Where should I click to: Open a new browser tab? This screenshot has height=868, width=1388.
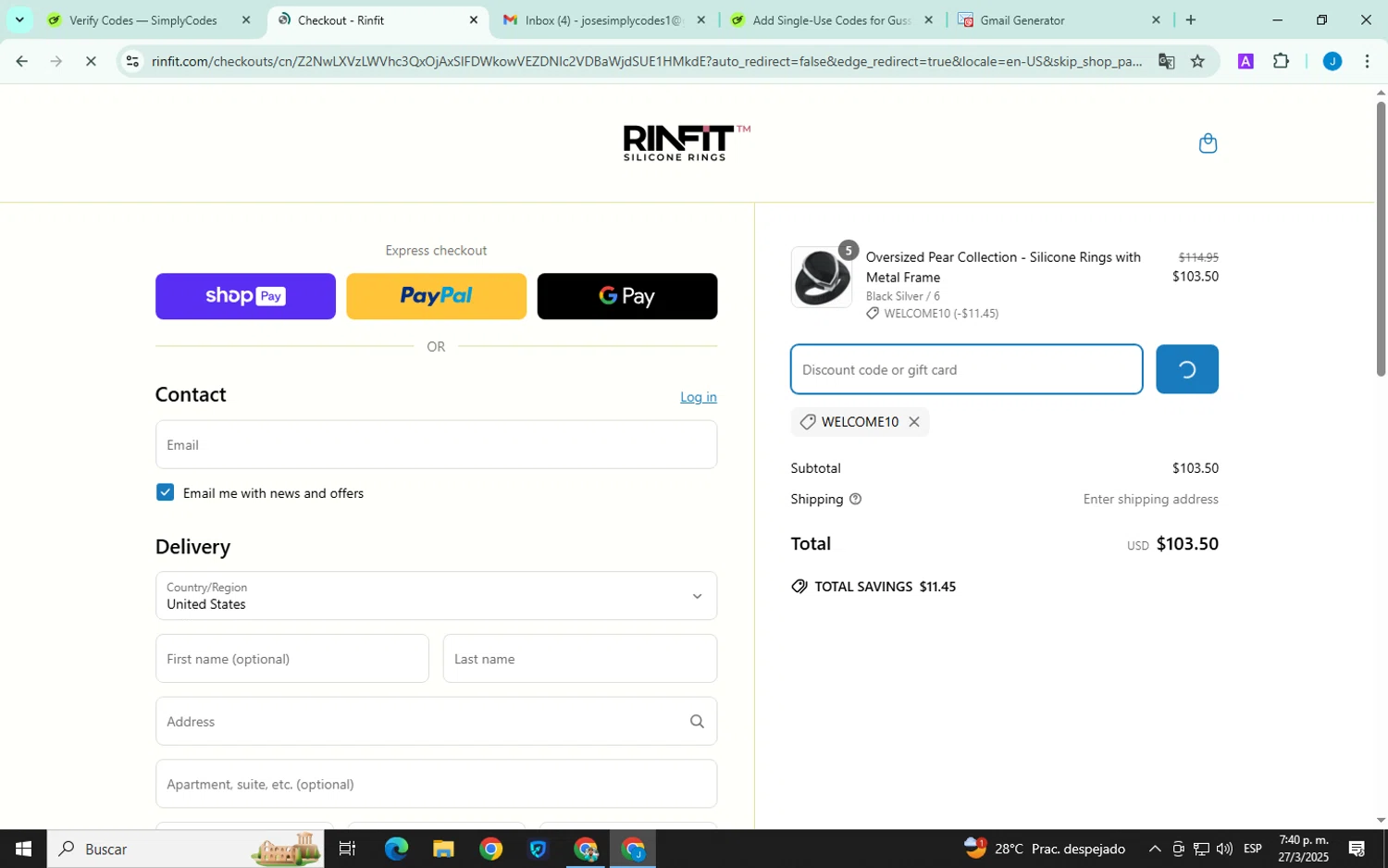[1191, 19]
